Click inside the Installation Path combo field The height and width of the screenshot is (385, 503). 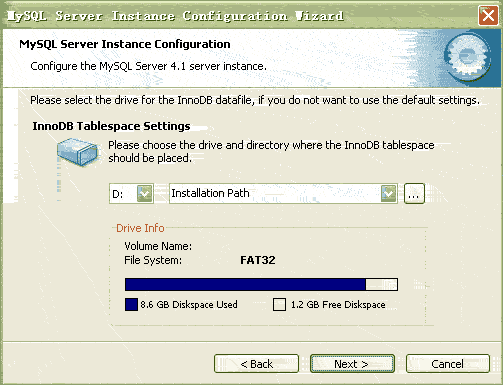[x=275, y=193]
